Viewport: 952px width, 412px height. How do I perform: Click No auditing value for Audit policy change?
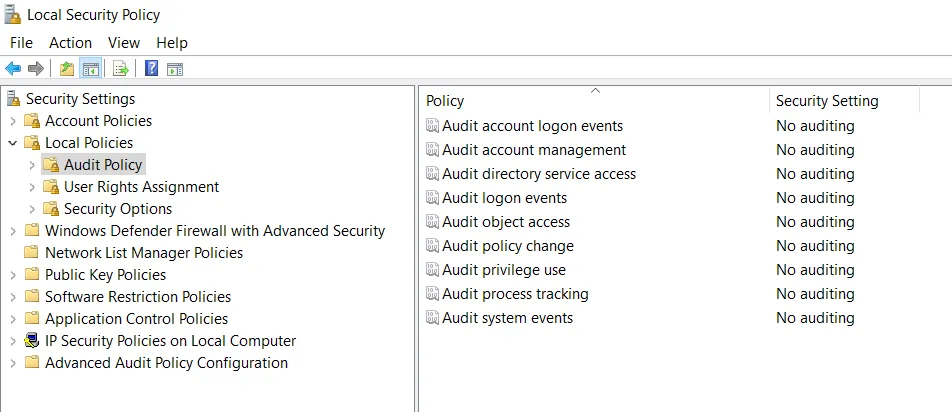(x=815, y=246)
